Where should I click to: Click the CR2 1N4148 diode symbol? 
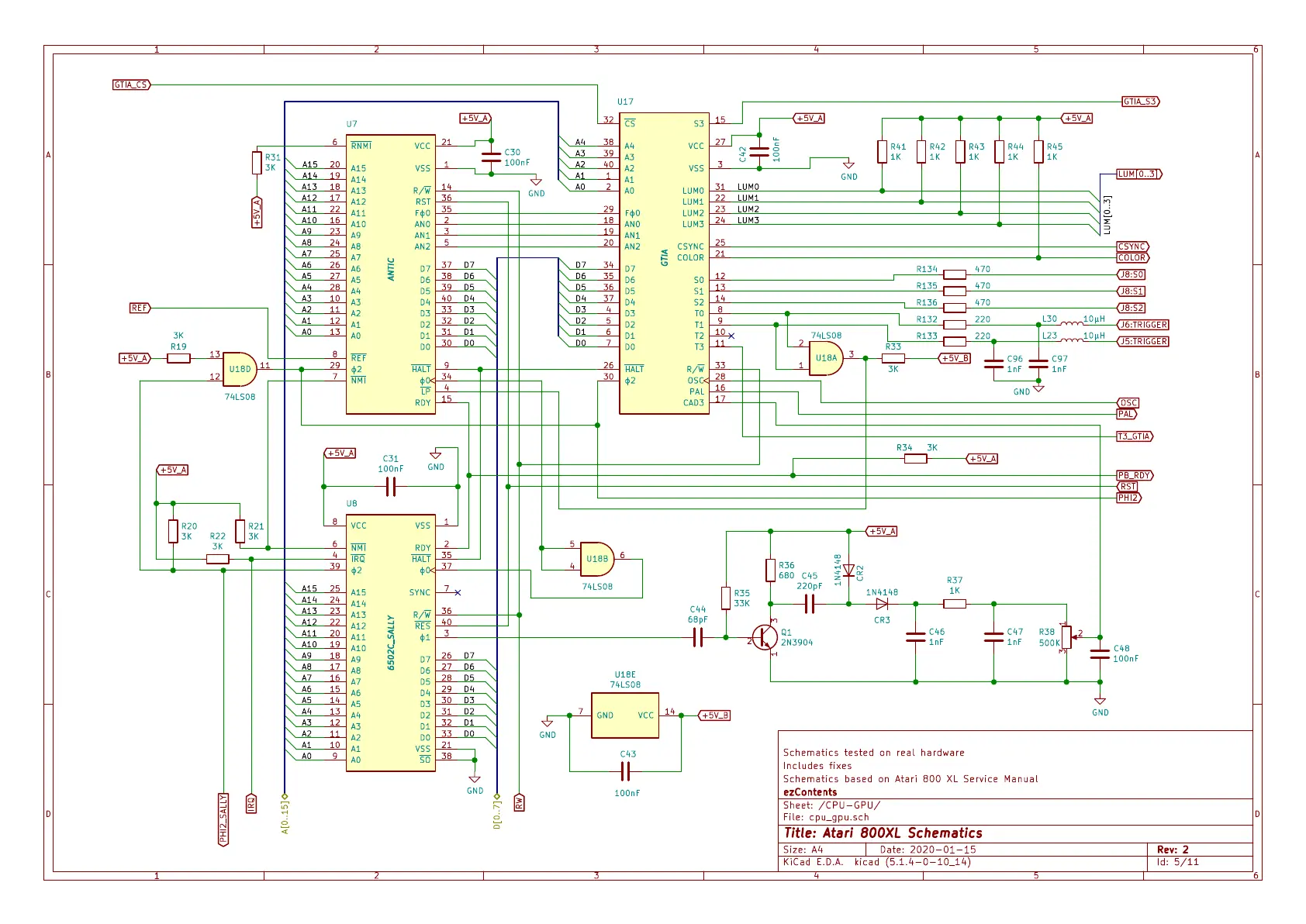pyautogui.click(x=848, y=571)
